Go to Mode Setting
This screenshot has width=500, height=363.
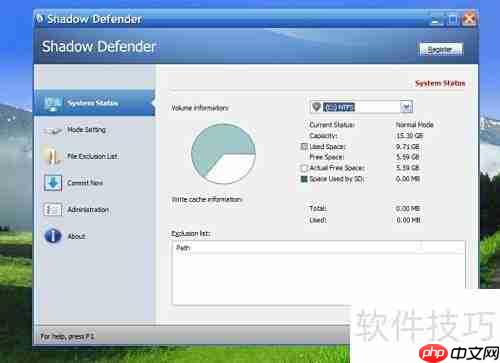pyautogui.click(x=86, y=130)
